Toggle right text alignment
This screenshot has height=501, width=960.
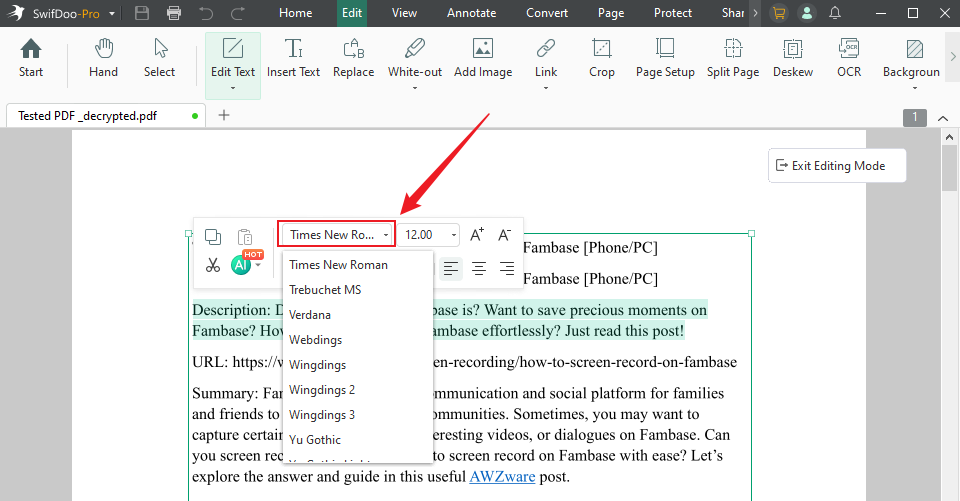click(507, 268)
